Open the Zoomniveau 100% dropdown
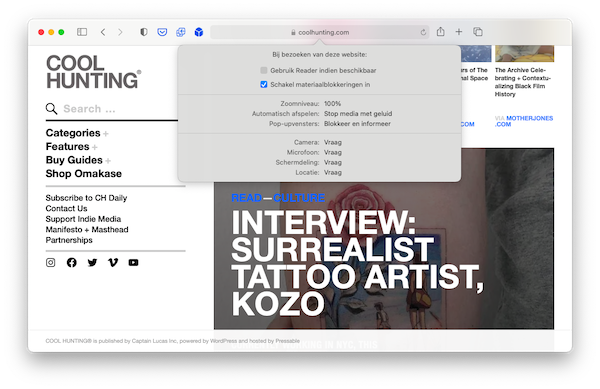This screenshot has width=600, height=389. [x=333, y=104]
